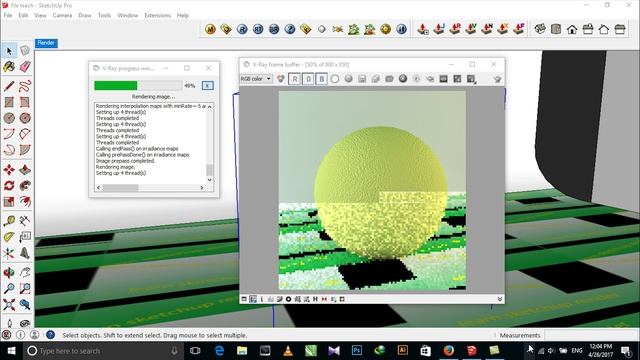Open Photoshop from taskbar
Viewport: 640px width, 360px height.
point(357,351)
